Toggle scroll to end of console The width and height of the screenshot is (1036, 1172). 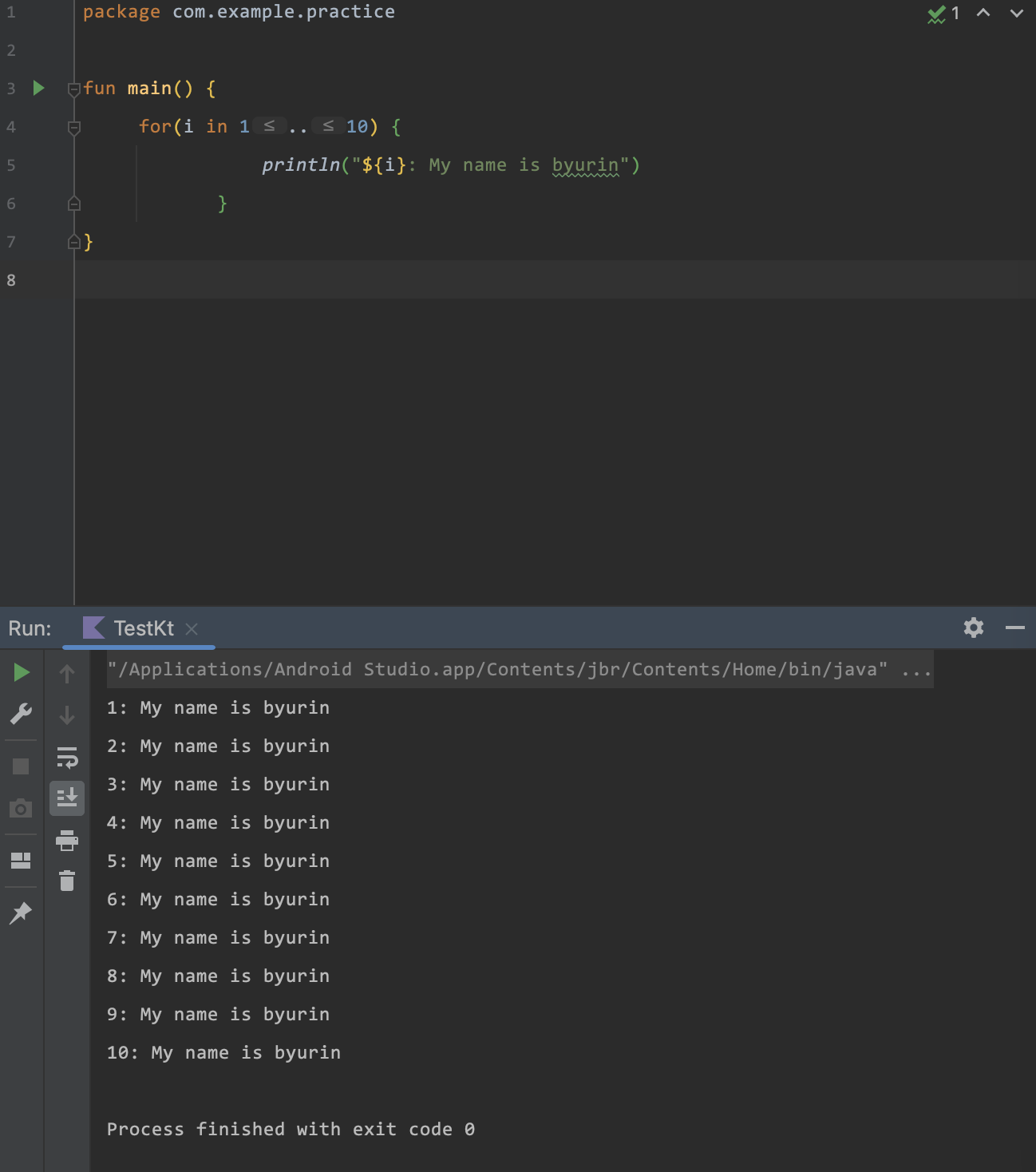67,798
